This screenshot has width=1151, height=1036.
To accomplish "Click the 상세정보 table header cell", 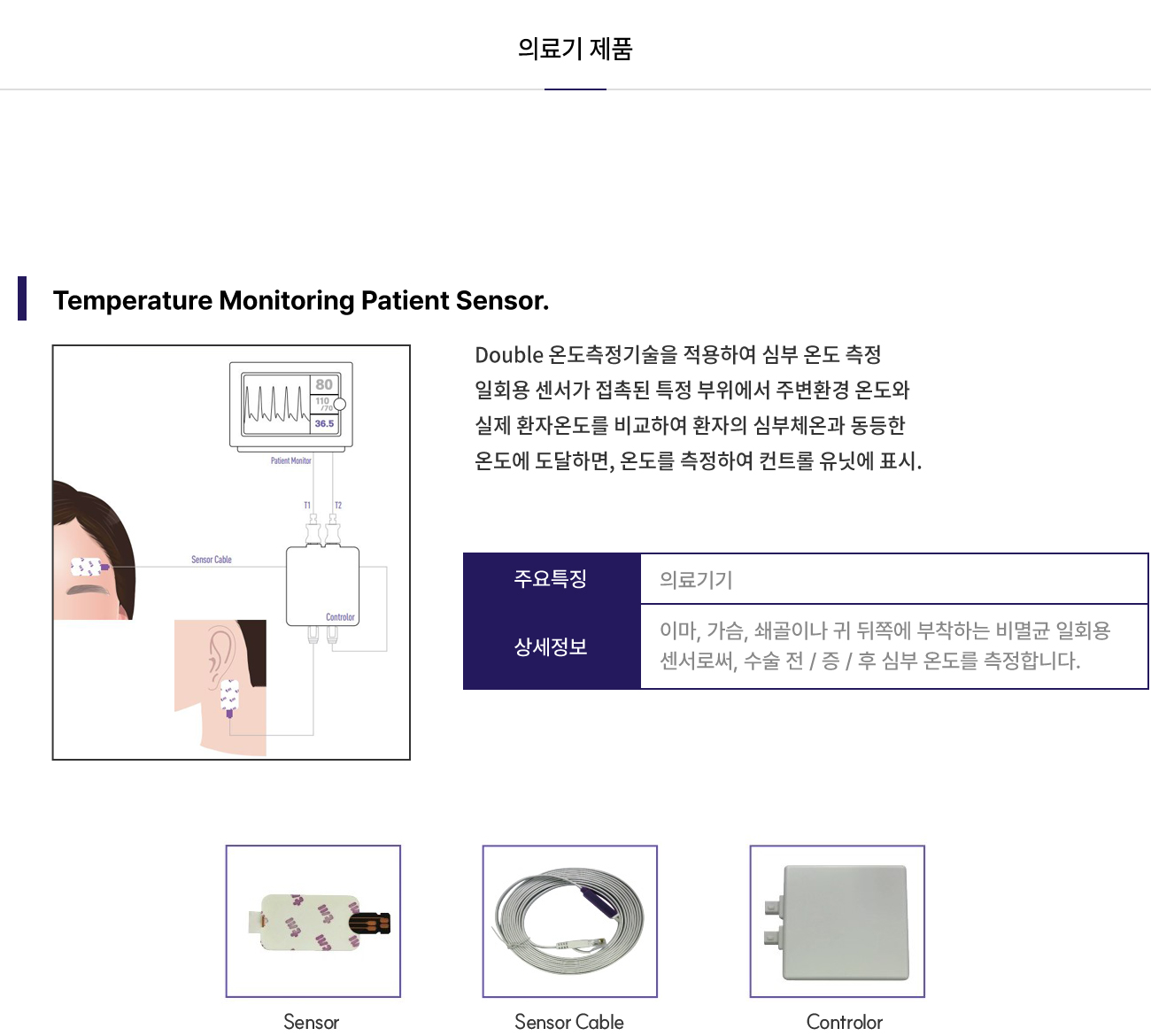I will (551, 647).
